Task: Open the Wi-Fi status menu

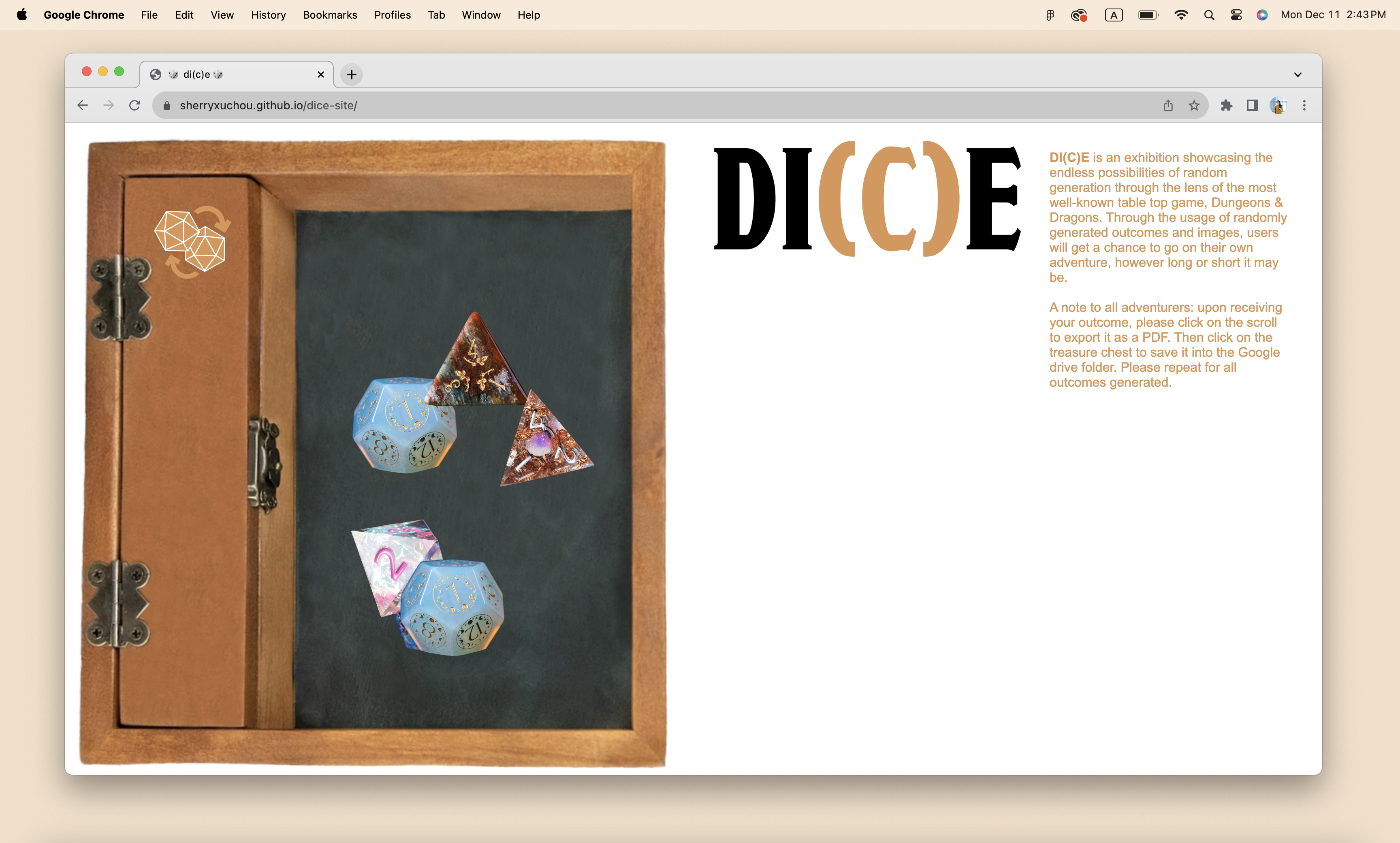Action: 1181,15
